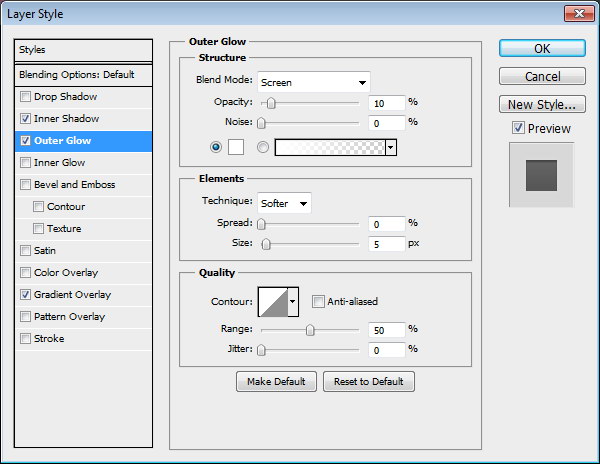Toggle the Anti-aliased checkbox

tap(318, 301)
